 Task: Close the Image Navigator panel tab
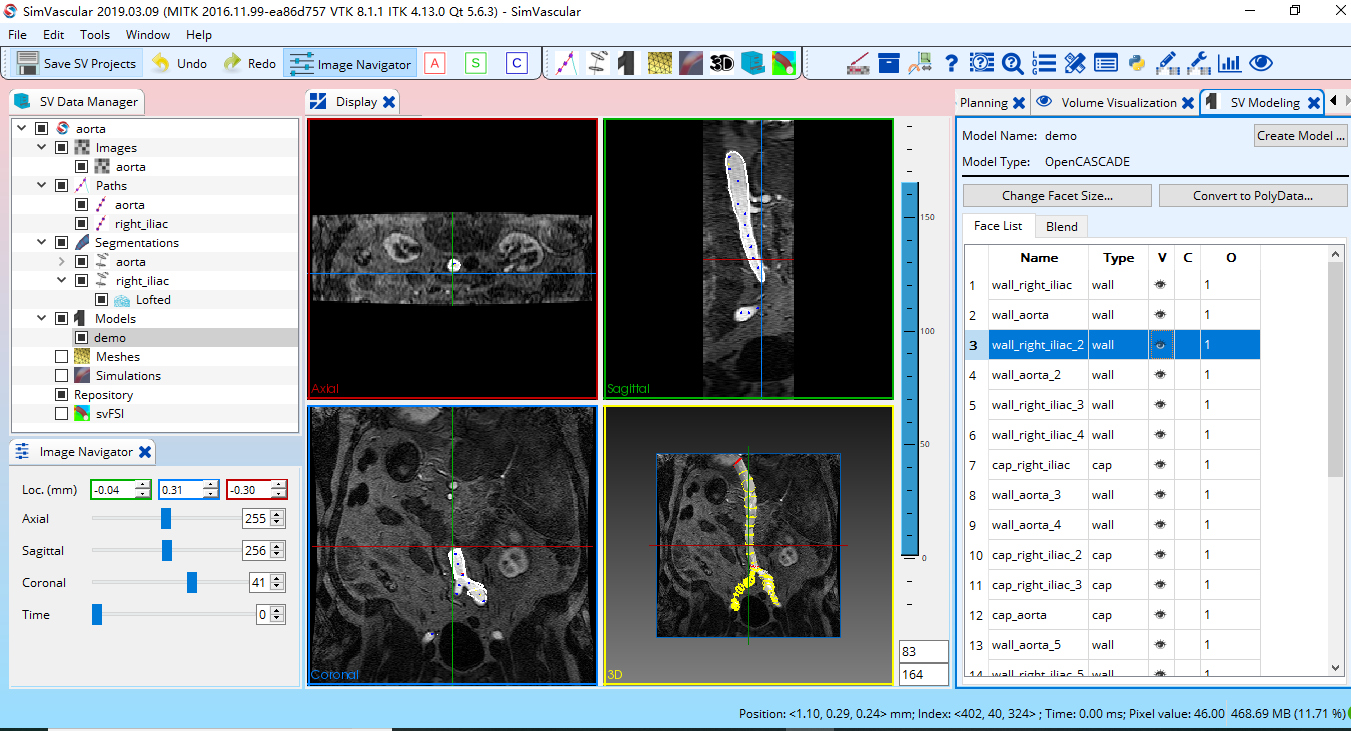[145, 452]
